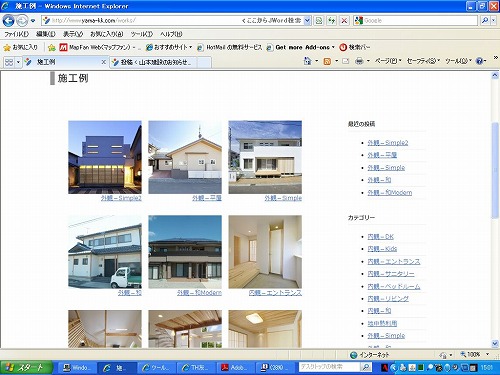Viewport: 500px width, 375px height.
Task: Open the ファイル(F) menu
Action: (x=16, y=34)
